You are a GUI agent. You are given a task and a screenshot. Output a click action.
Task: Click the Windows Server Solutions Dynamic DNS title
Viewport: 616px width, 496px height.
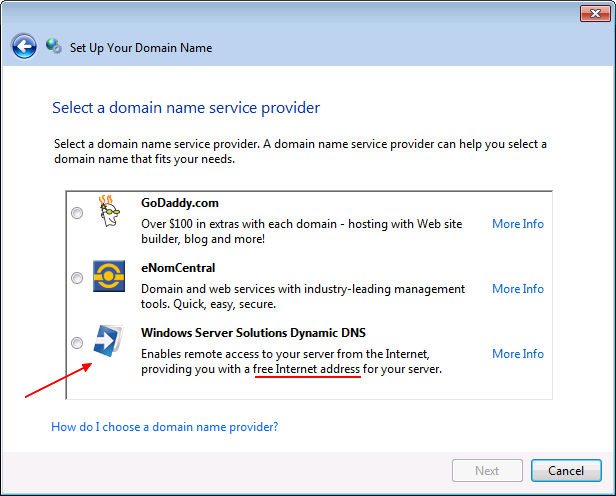coord(260,333)
